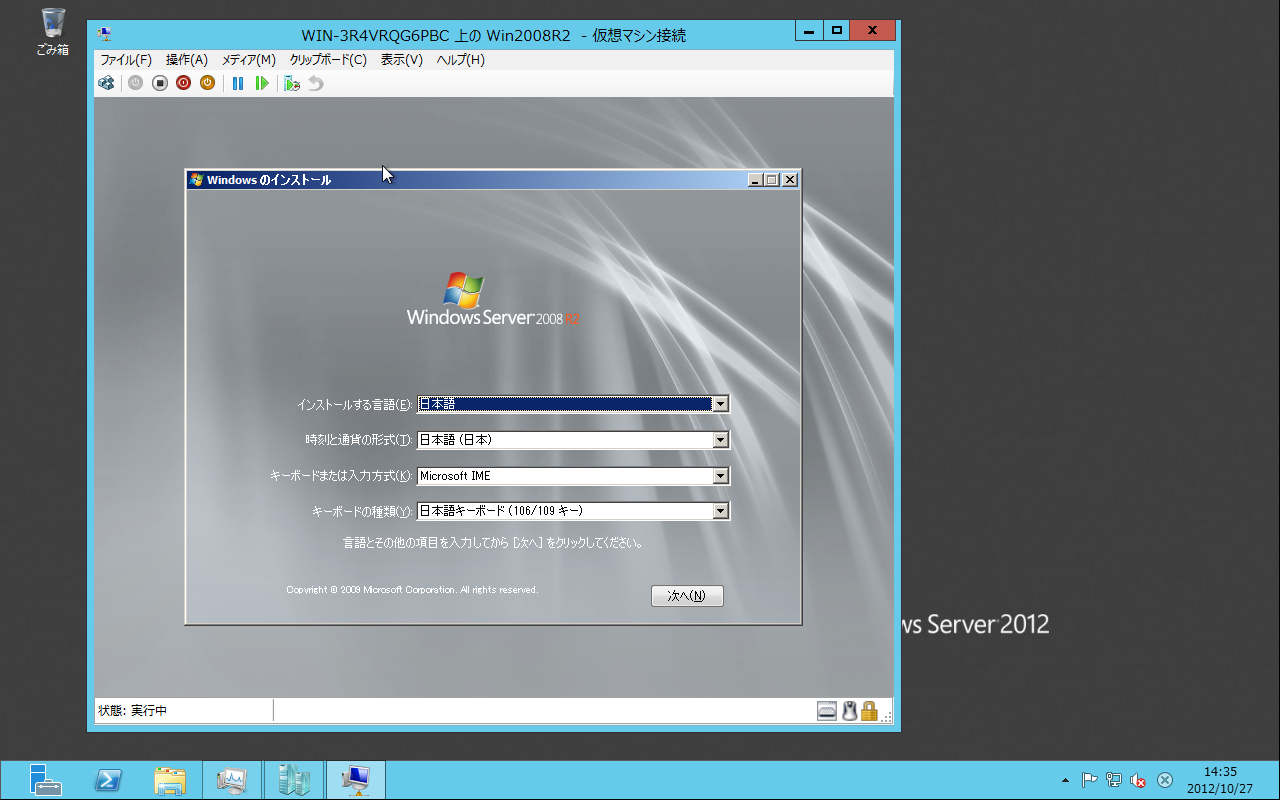1280x800 pixels.
Task: Click the キーボードの種類(Y) label
Action: (362, 512)
